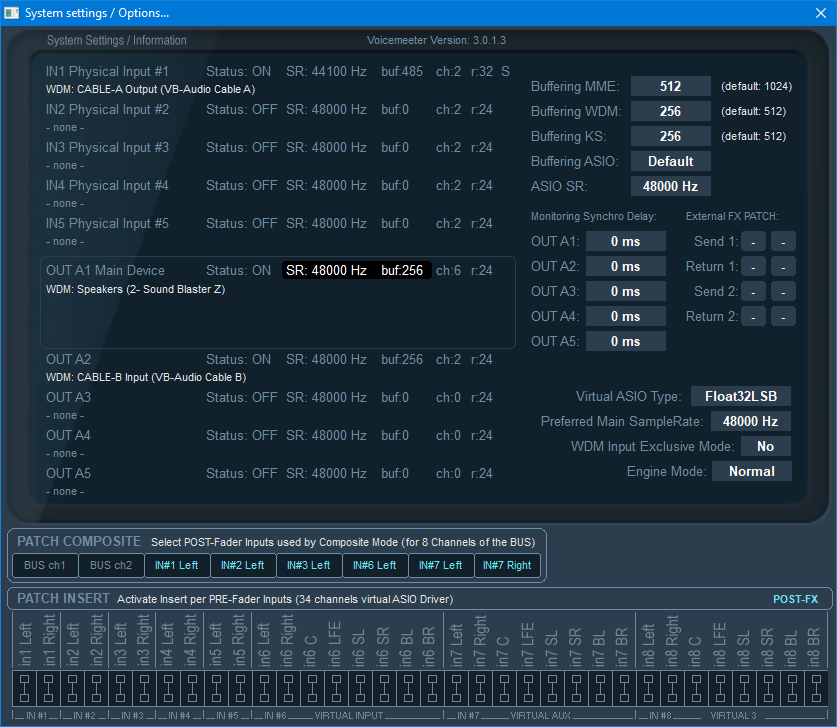This screenshot has height=727, width=837.
Task: Set OUT A3 monitoring delay
Action: coord(626,291)
